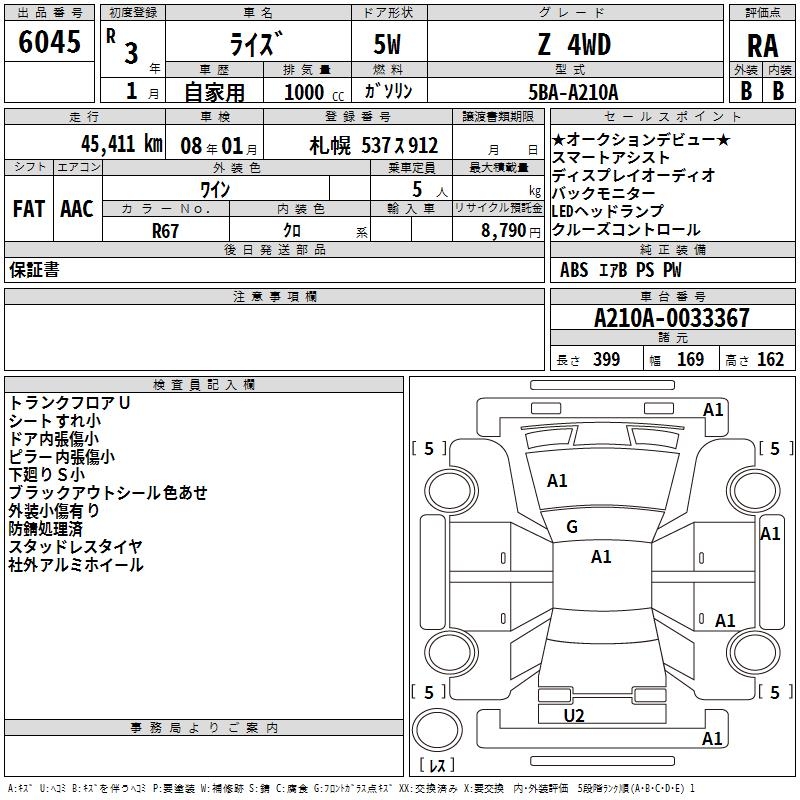Select sales point バックモニター
Image resolution: width=800 pixels, height=800 pixels.
[x=604, y=193]
